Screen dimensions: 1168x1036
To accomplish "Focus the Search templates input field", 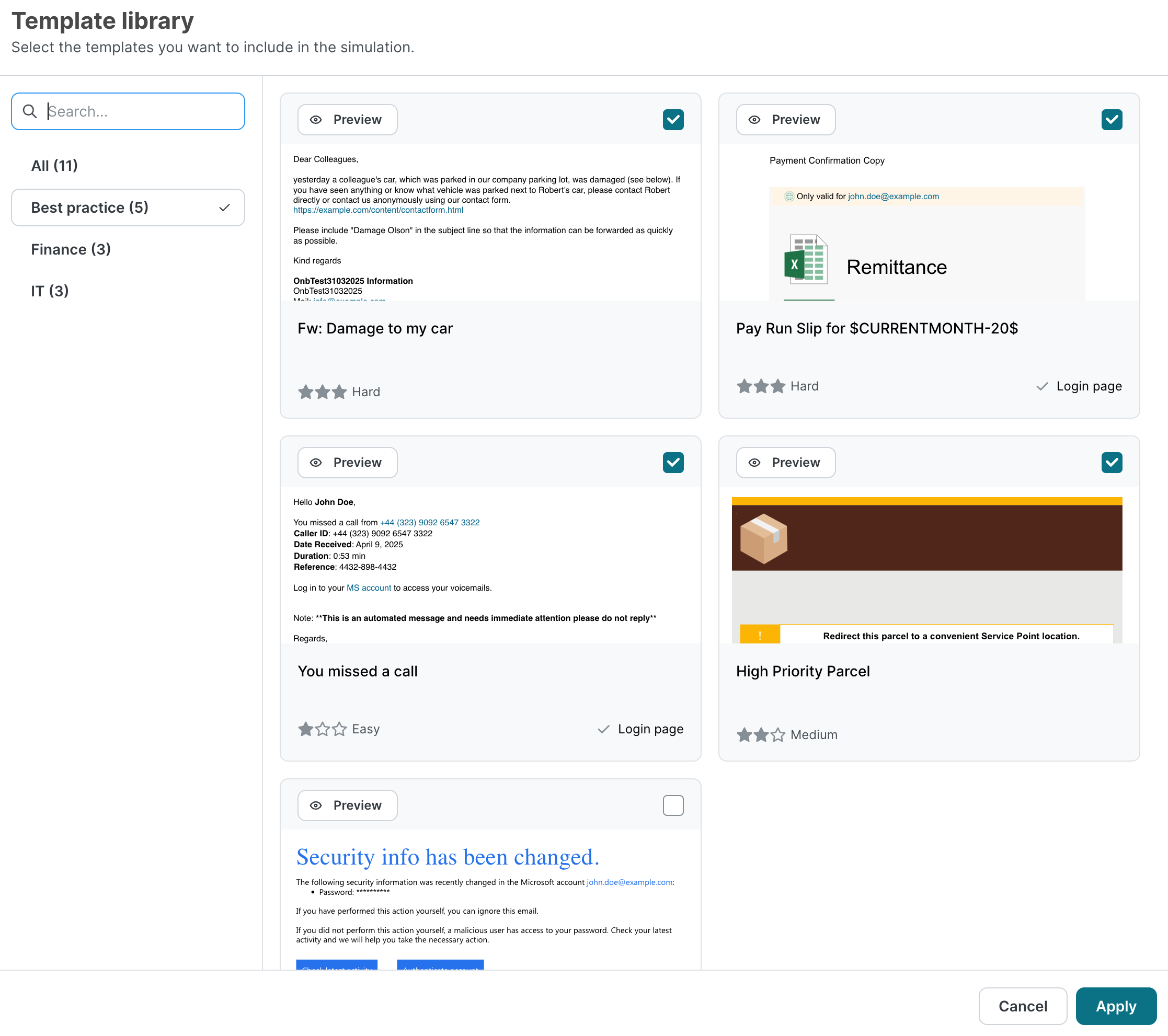I will [x=143, y=111].
